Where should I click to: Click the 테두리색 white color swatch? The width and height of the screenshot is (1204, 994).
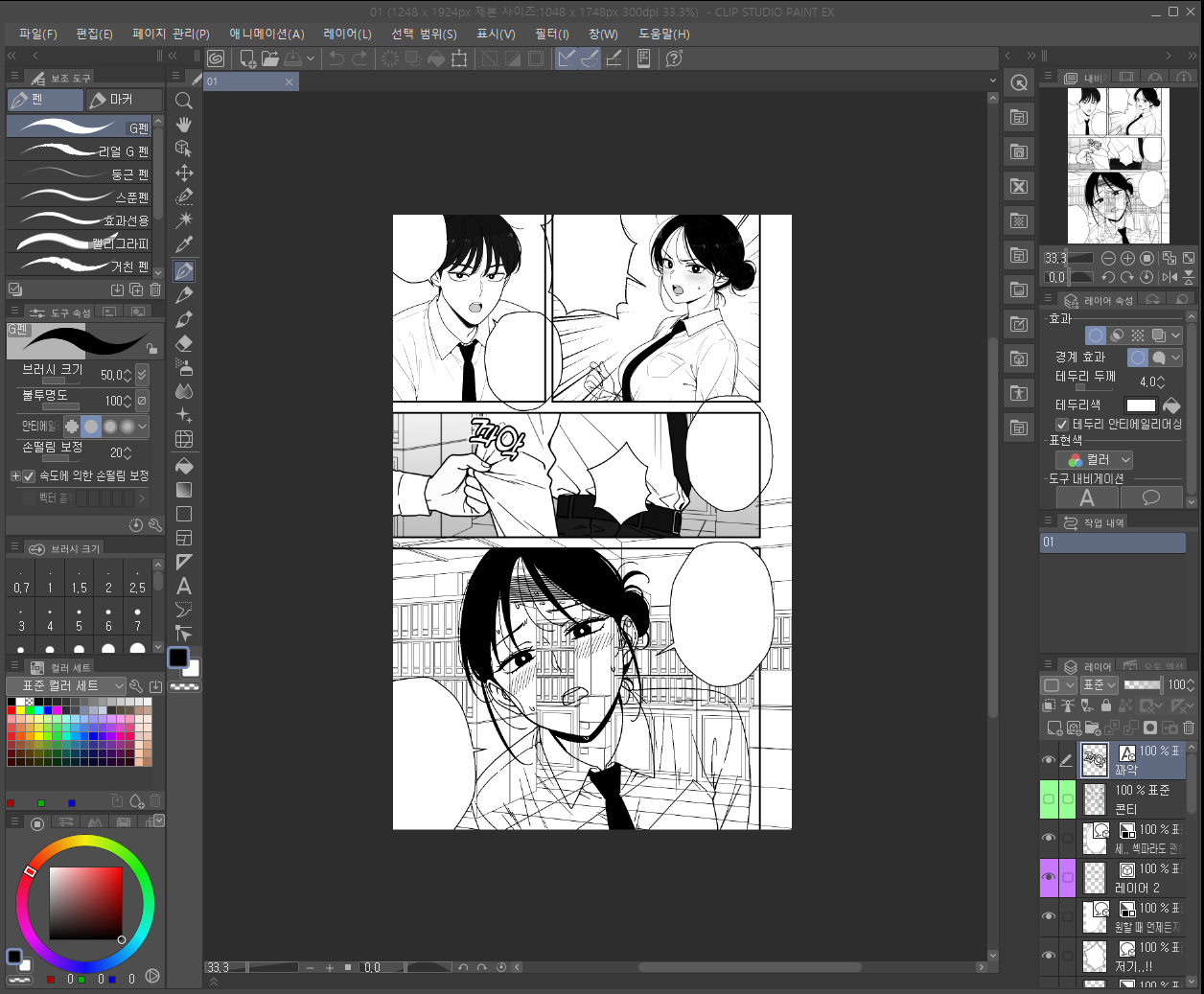point(1141,405)
